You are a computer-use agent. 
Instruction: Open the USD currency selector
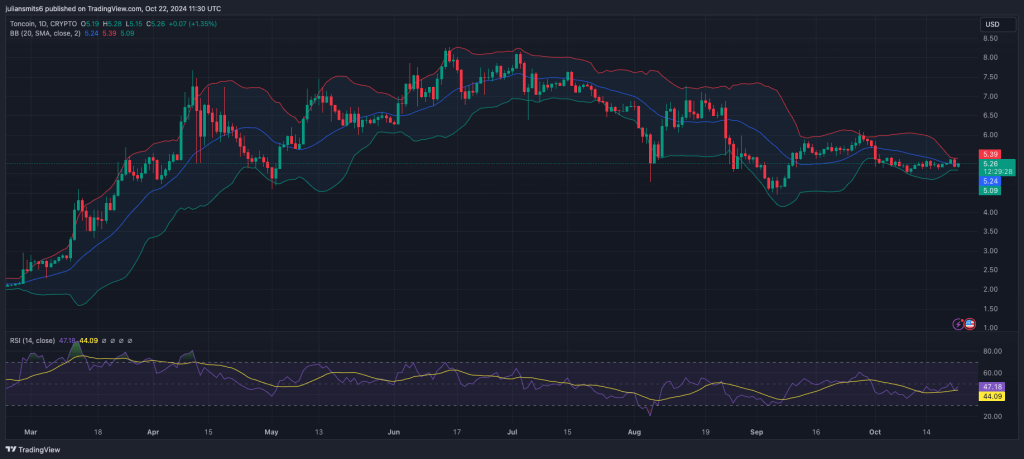click(997, 25)
